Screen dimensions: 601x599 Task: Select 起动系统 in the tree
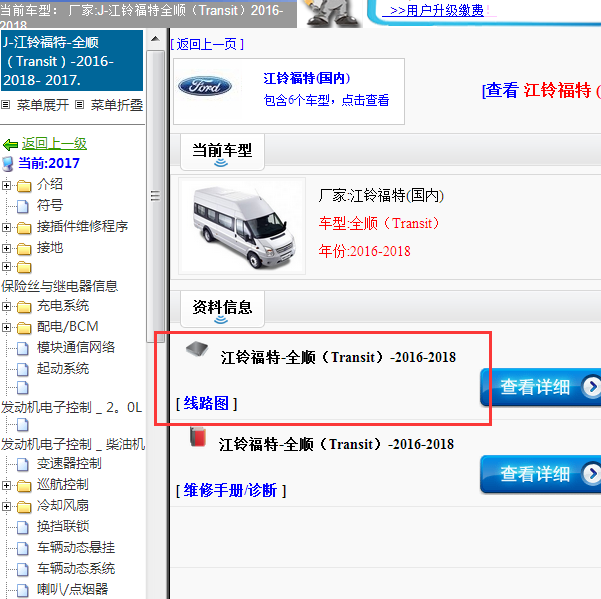pyautogui.click(x=63, y=368)
